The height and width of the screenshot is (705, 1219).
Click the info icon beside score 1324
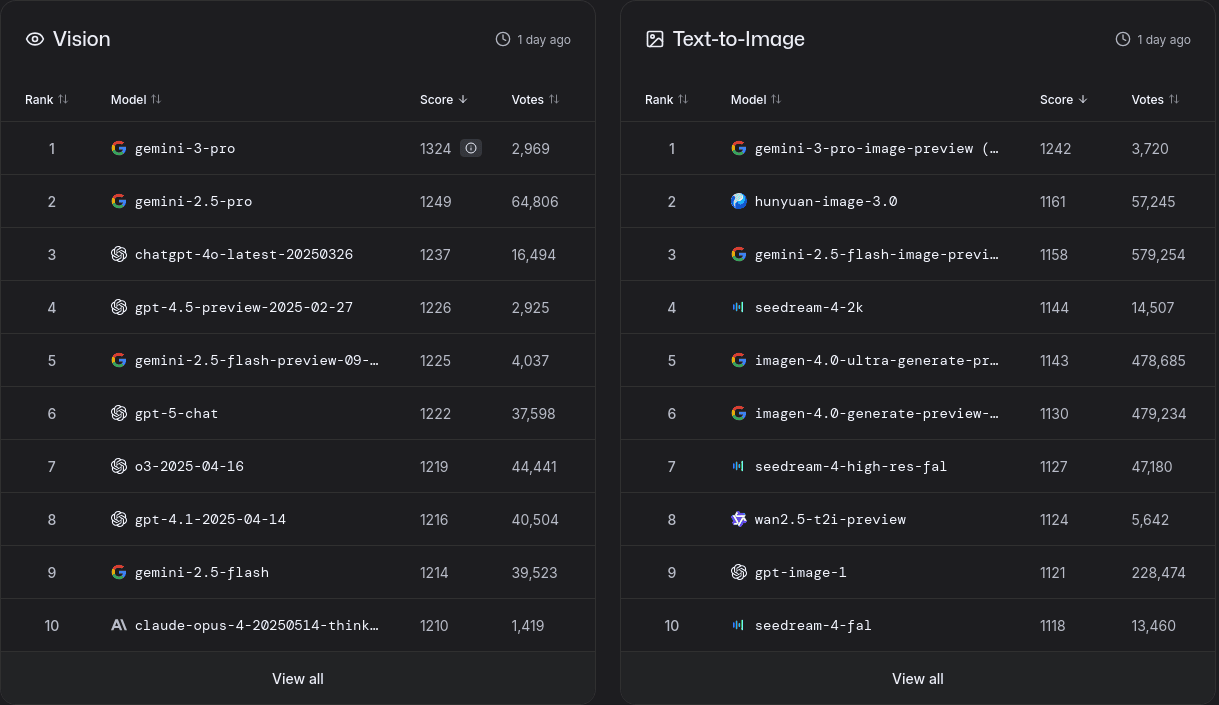click(471, 148)
